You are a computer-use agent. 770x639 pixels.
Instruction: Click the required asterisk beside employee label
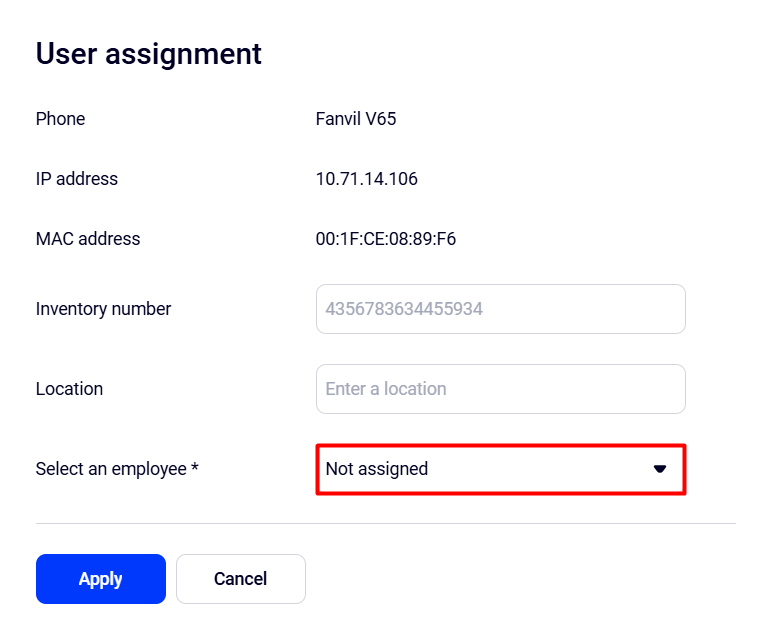coord(194,467)
